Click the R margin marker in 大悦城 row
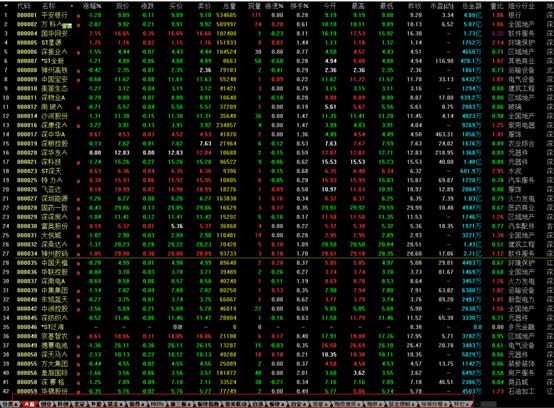 click(78, 237)
